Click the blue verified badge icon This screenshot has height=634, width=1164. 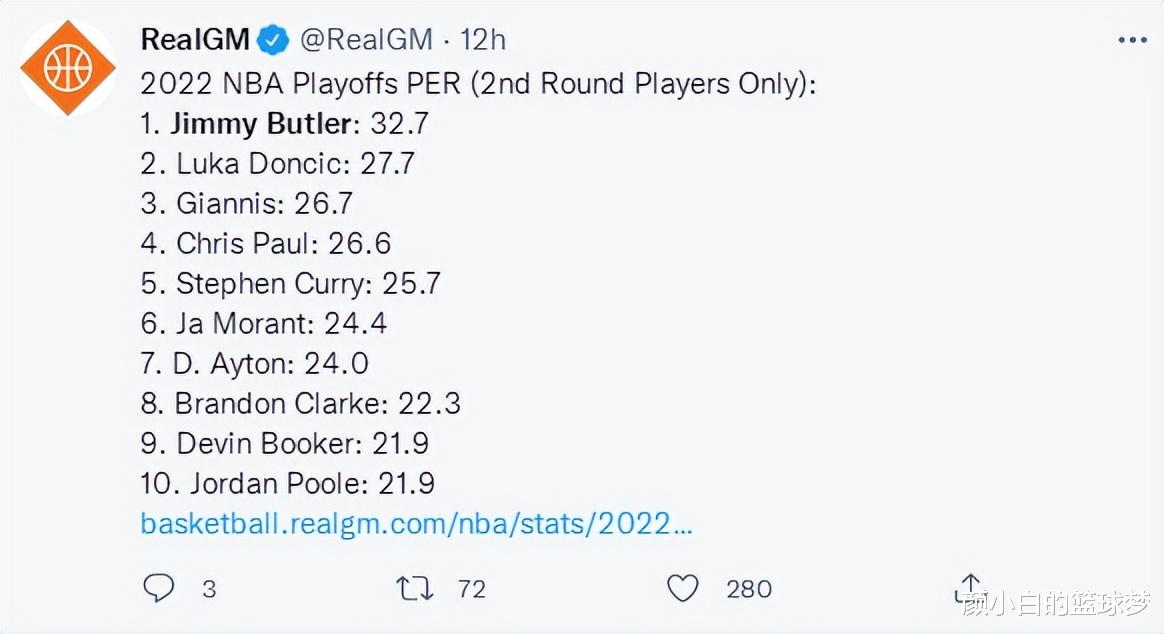tap(273, 39)
